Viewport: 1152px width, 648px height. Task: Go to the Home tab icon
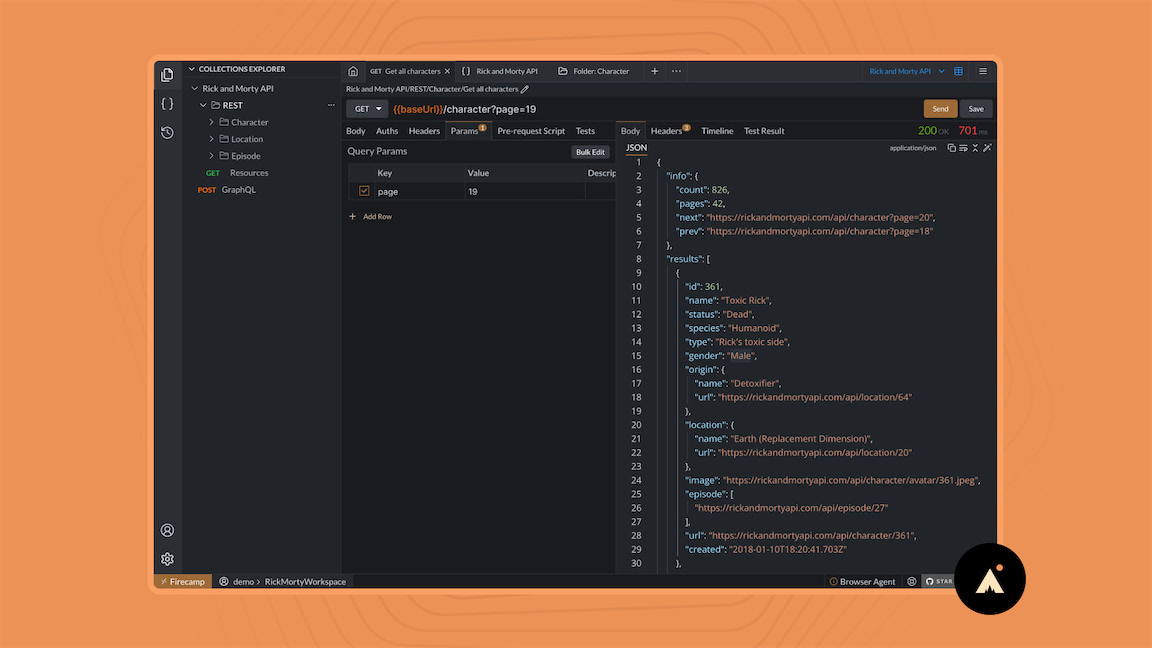point(353,71)
